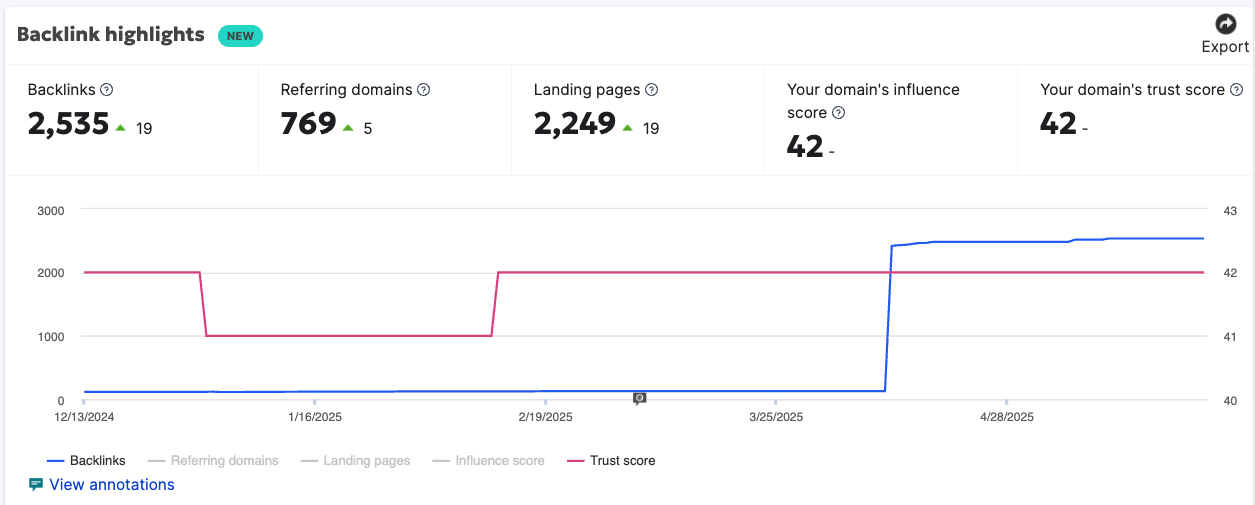Click the trust score help icon
Screen dimensions: 1255x505
[x=1236, y=90]
